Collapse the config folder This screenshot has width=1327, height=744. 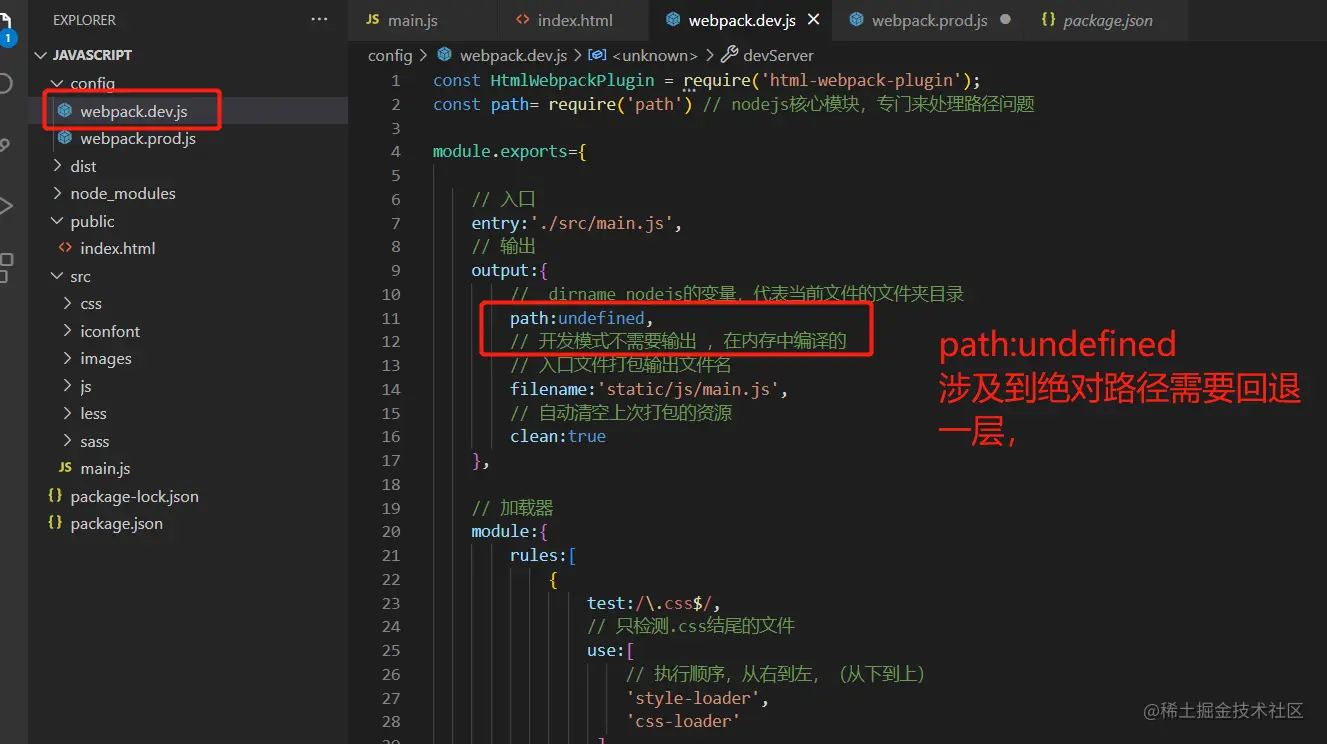pyautogui.click(x=57, y=83)
